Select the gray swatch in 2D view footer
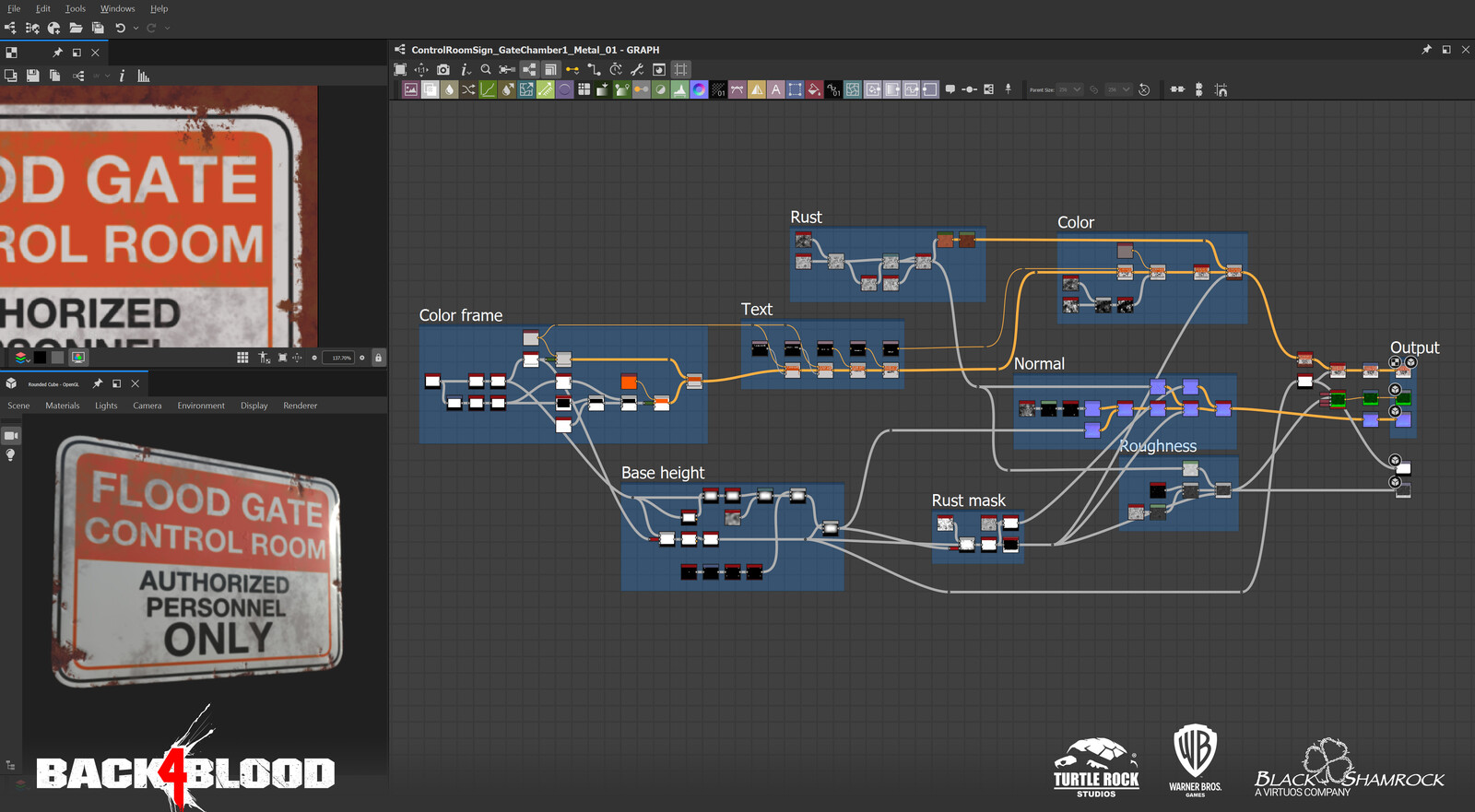This screenshot has height=812, width=1475. point(57,358)
